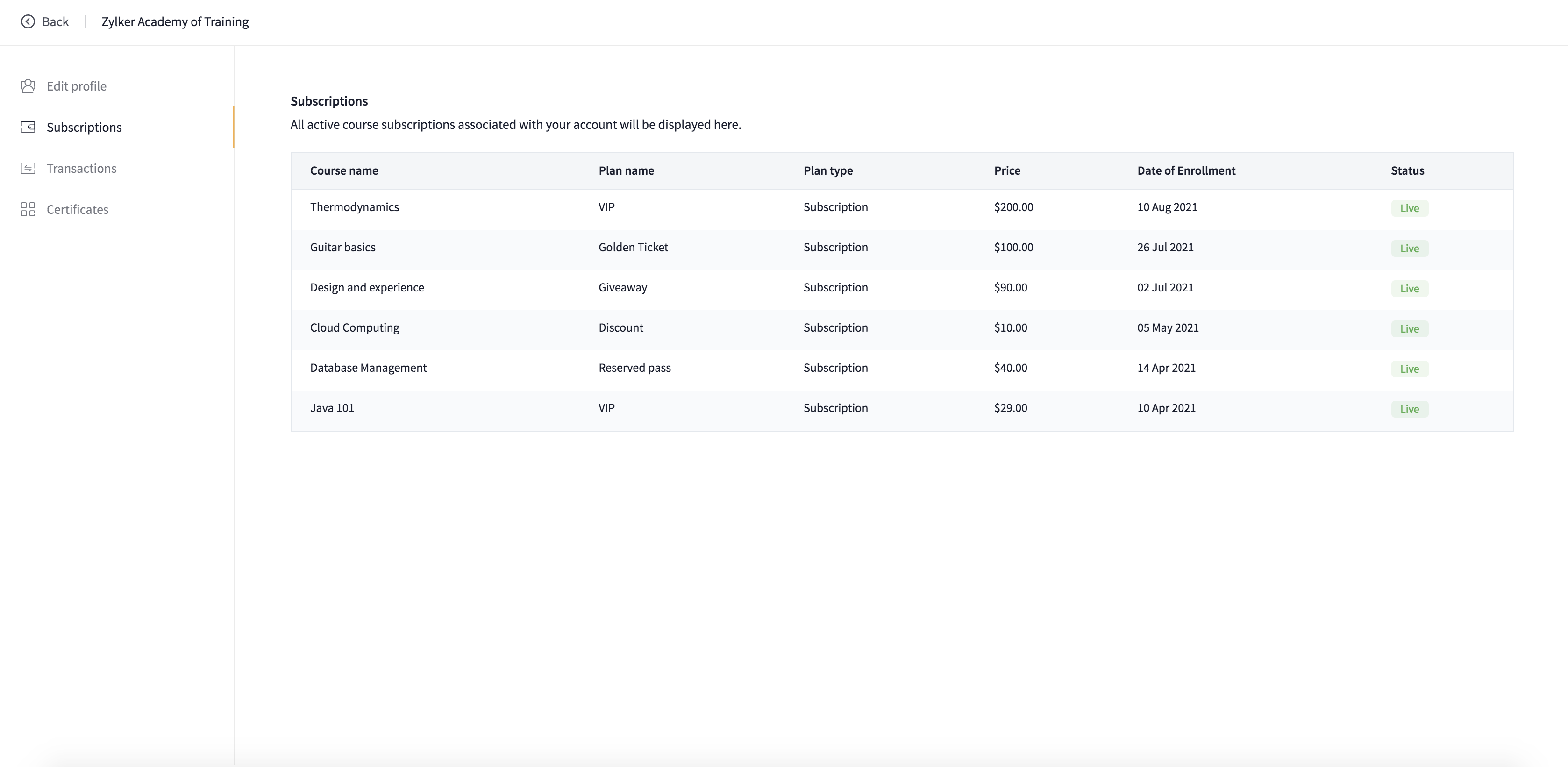Click the Price column header
Viewport: 1568px width, 767px height.
pos(1007,170)
